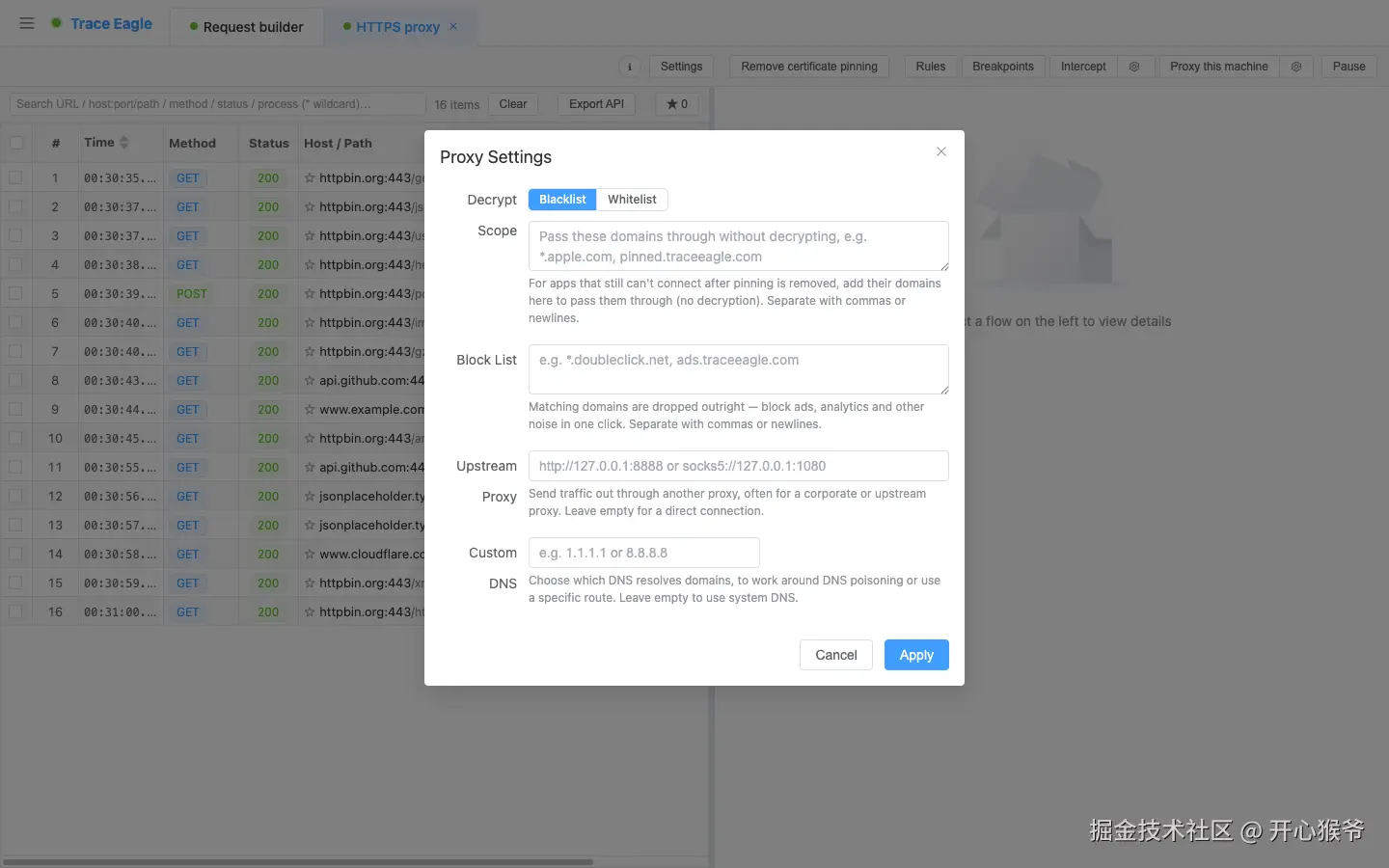The width and height of the screenshot is (1389, 868).
Task: Click time 00:30:35 in row 1
Action: pyautogui.click(x=120, y=178)
